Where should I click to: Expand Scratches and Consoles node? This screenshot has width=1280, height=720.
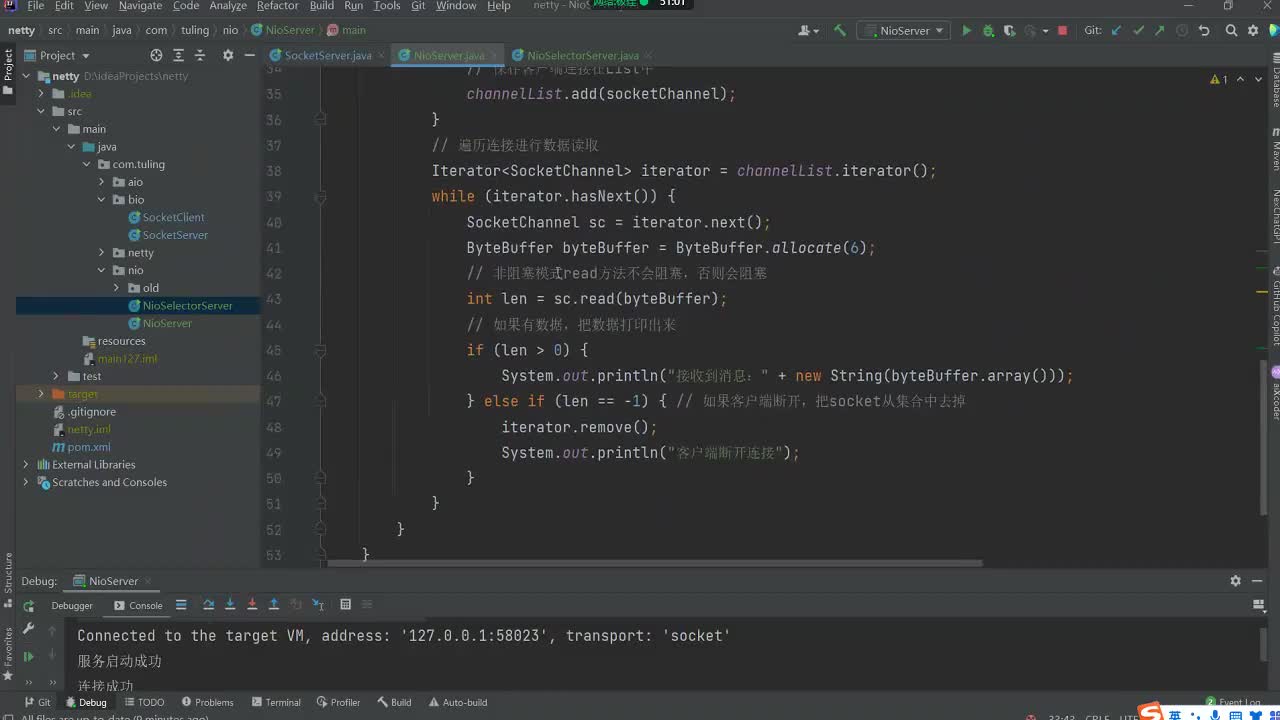pyautogui.click(x=27, y=482)
